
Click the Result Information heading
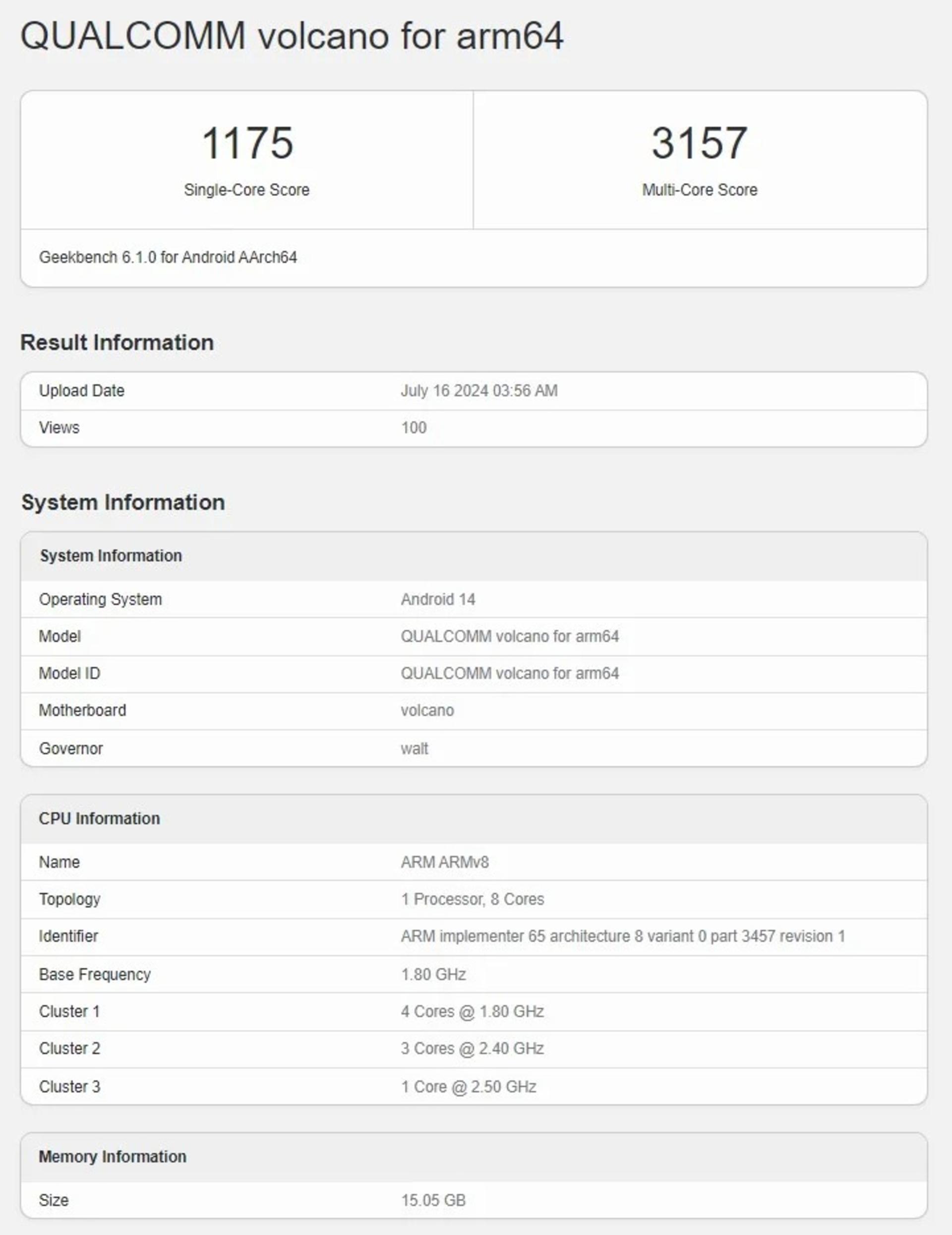pyautogui.click(x=117, y=343)
